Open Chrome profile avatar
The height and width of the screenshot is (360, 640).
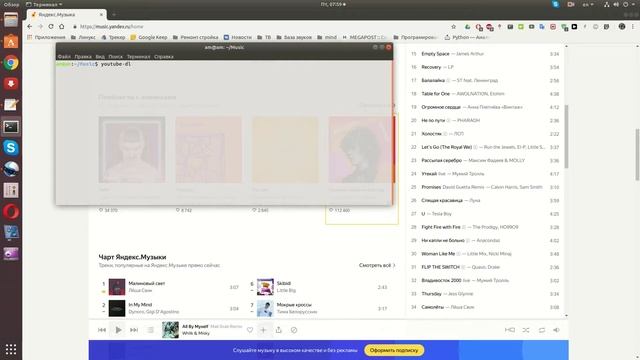point(622,27)
